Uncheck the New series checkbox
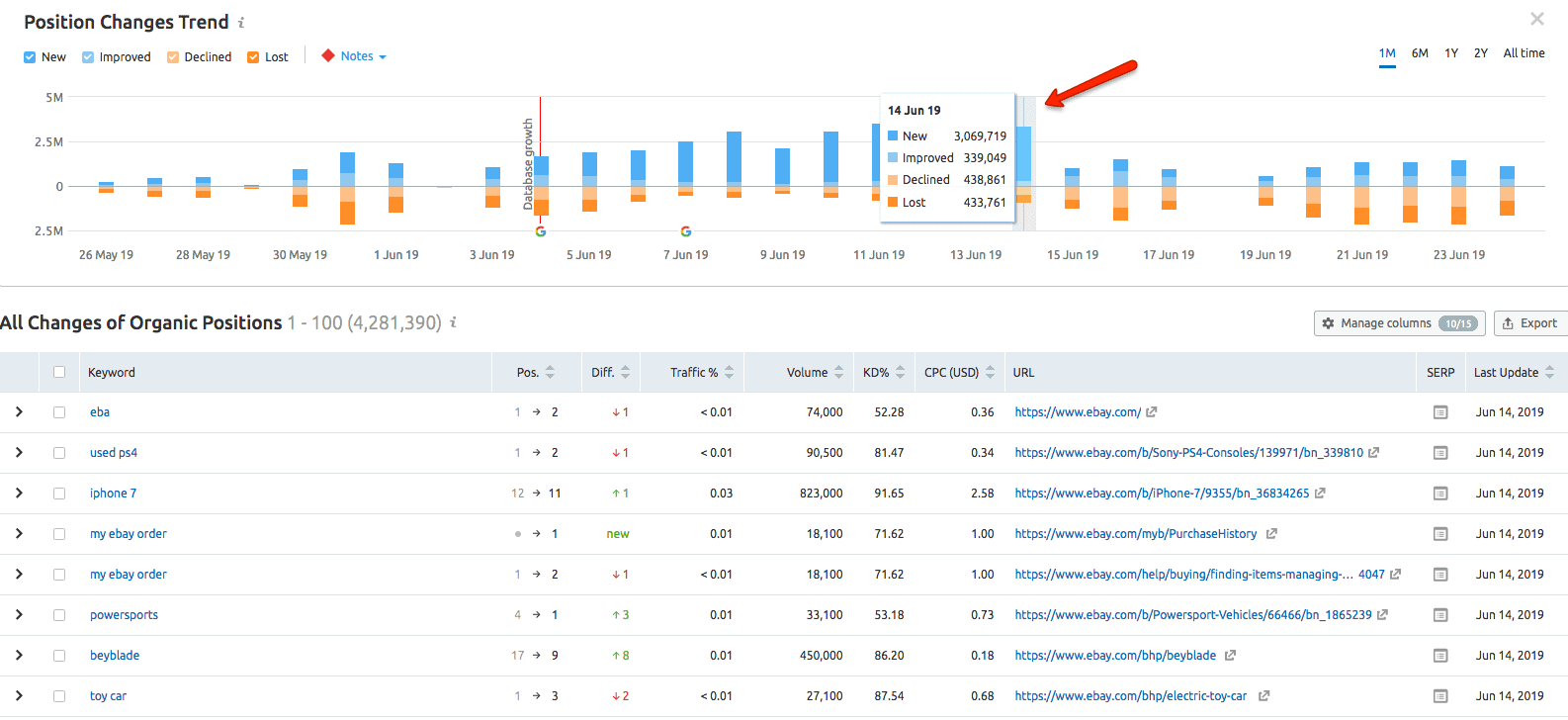This screenshot has width=1568, height=720. (30, 57)
